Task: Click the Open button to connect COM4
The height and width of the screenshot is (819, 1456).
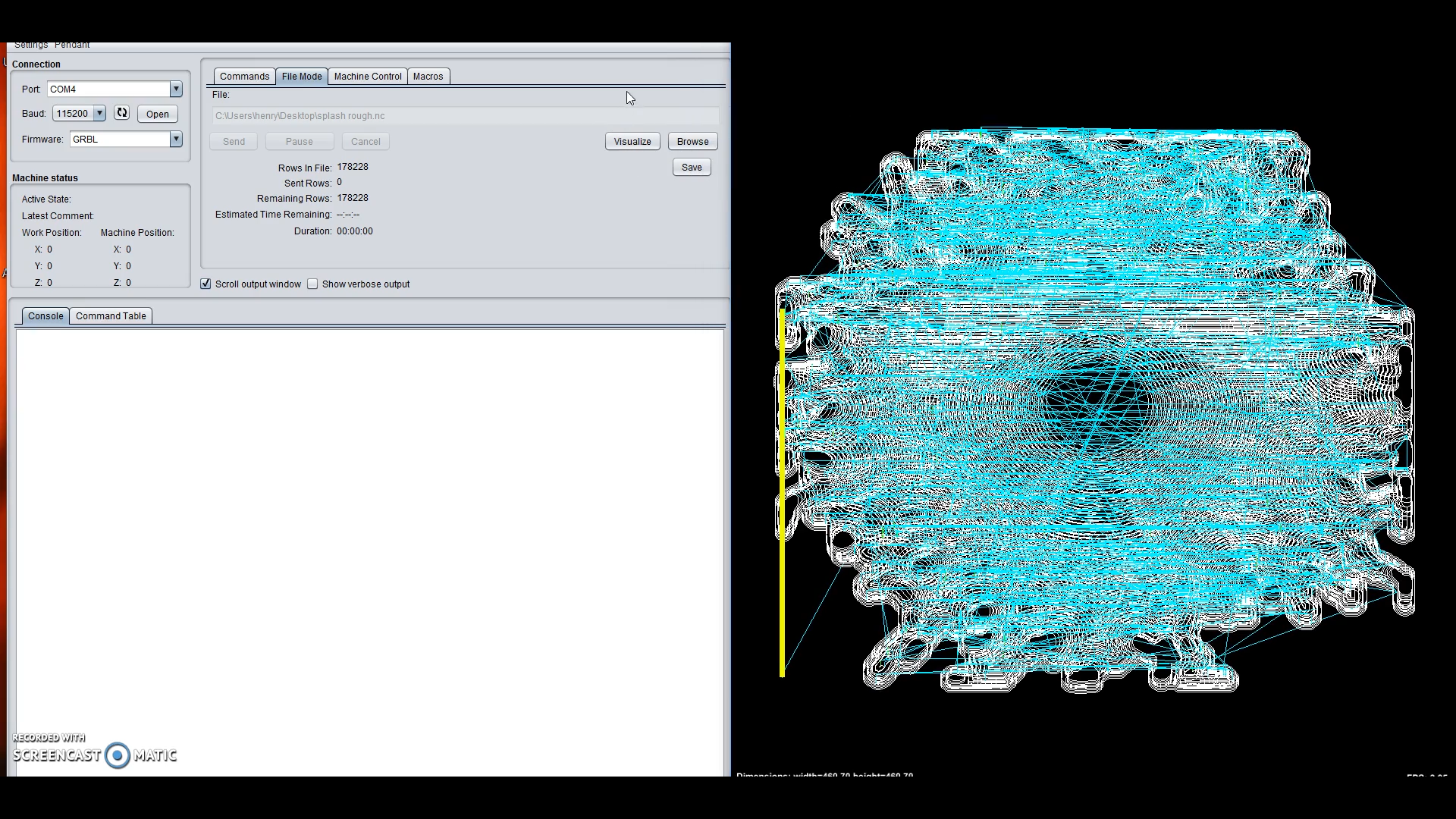Action: click(158, 113)
